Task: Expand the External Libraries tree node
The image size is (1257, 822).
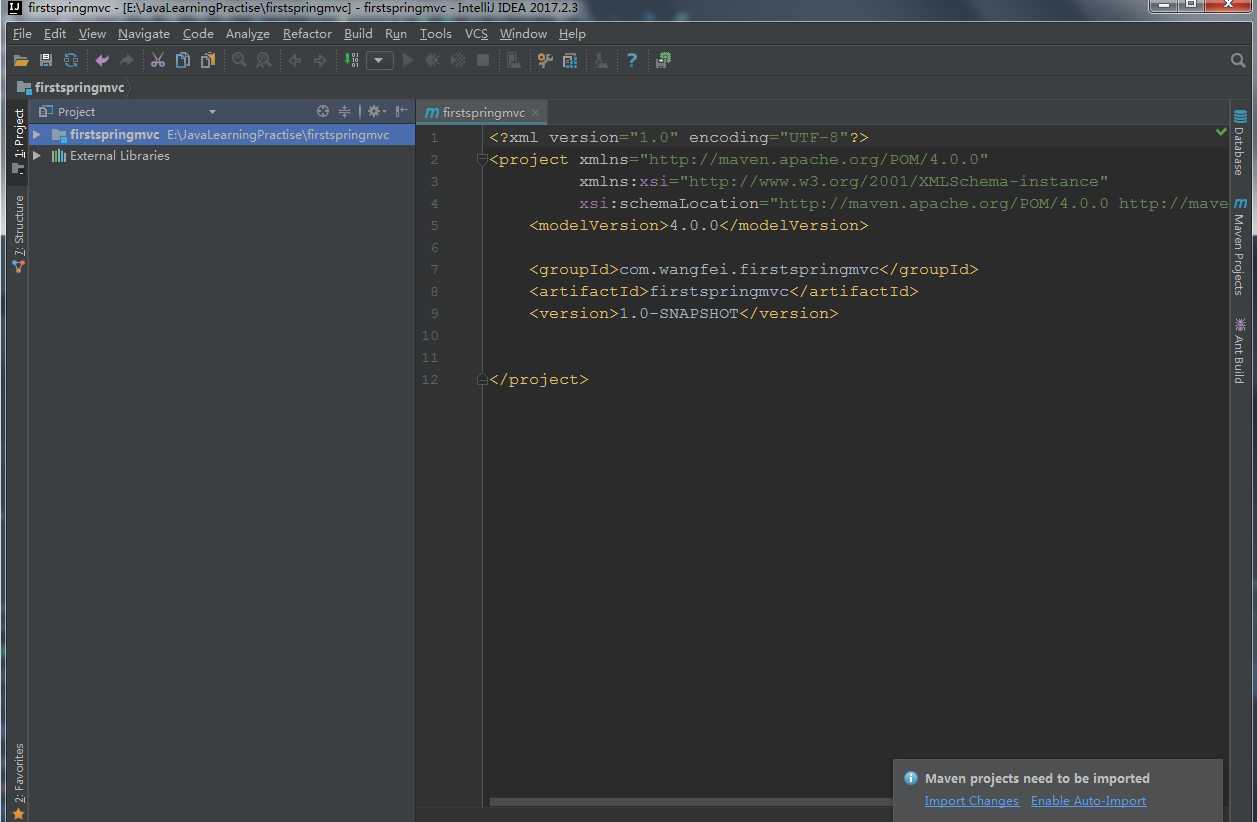Action: pyautogui.click(x=37, y=156)
